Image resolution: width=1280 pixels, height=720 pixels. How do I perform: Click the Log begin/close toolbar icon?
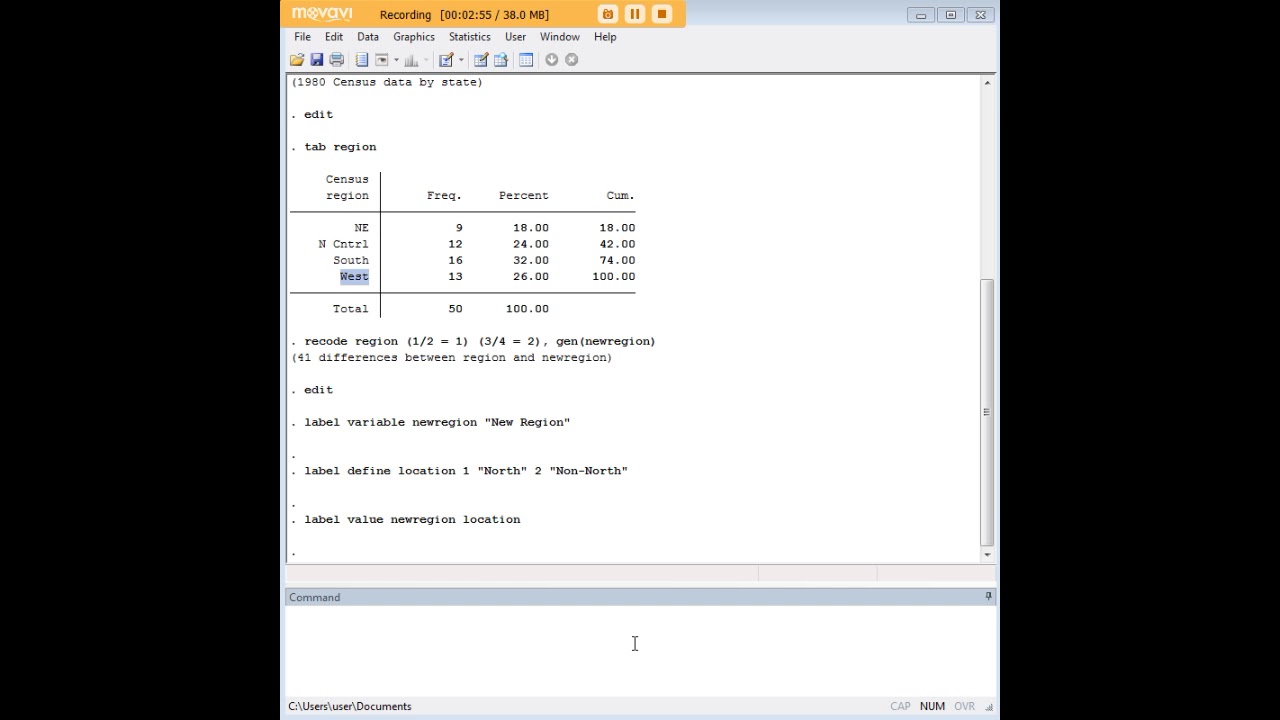click(x=362, y=60)
